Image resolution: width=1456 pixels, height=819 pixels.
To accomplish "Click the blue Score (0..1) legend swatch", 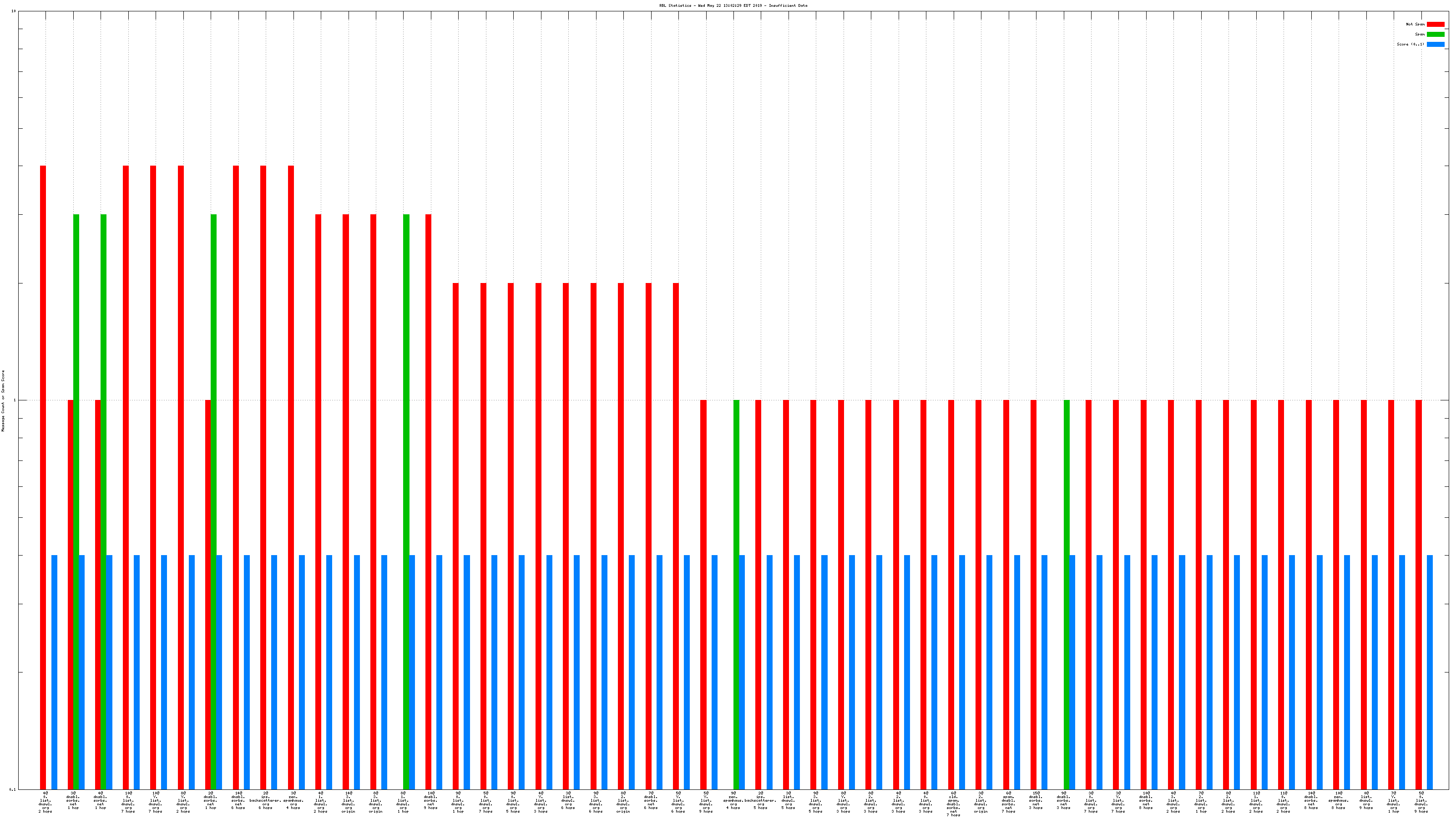I will 1435,44.
